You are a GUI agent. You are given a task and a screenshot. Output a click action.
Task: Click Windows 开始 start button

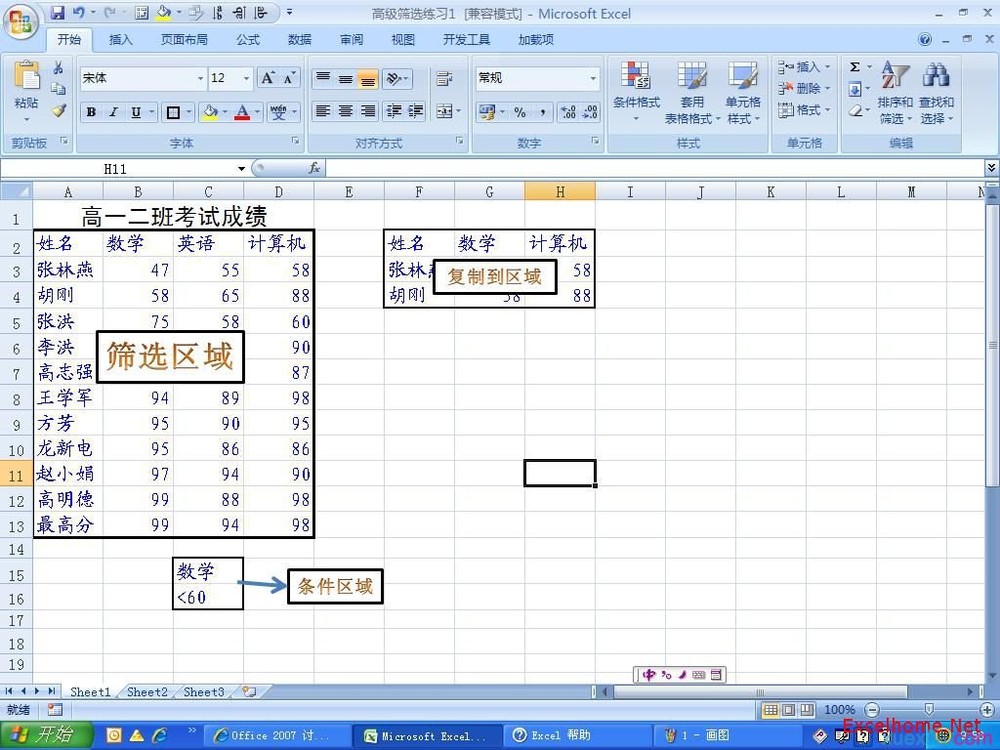pos(47,735)
